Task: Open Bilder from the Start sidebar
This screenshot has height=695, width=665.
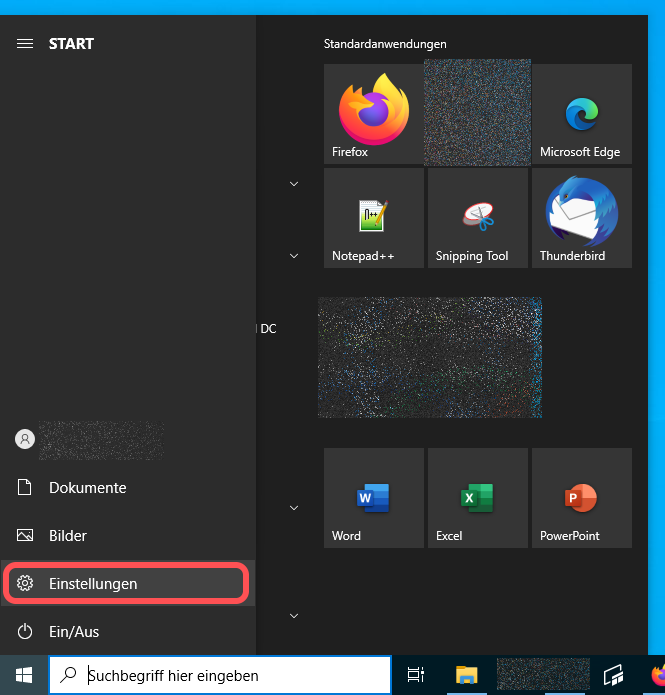Action: (128, 535)
